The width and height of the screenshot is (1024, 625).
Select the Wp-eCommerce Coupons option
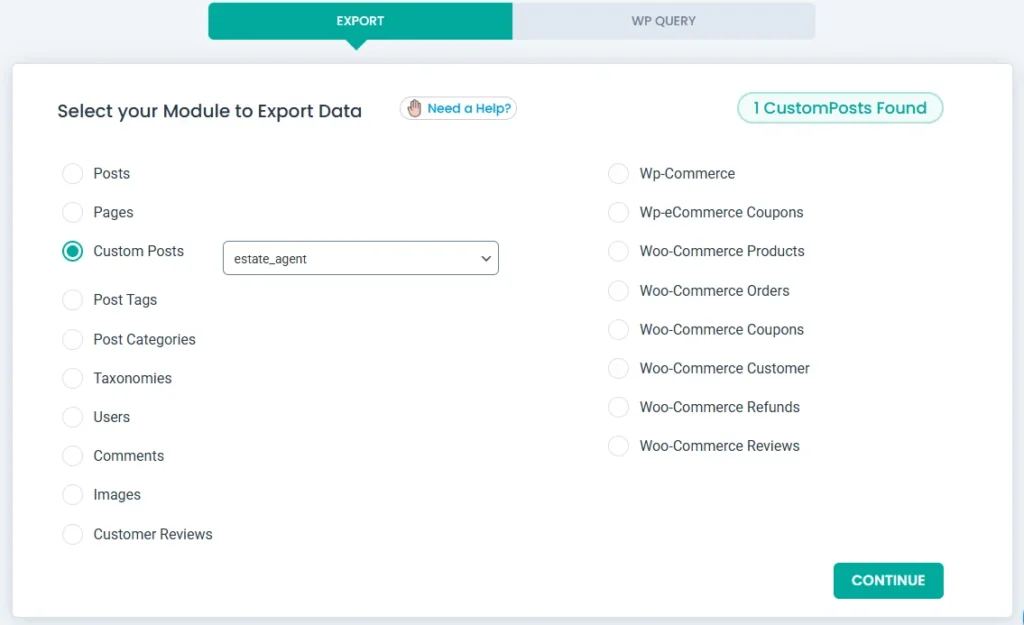(x=619, y=213)
